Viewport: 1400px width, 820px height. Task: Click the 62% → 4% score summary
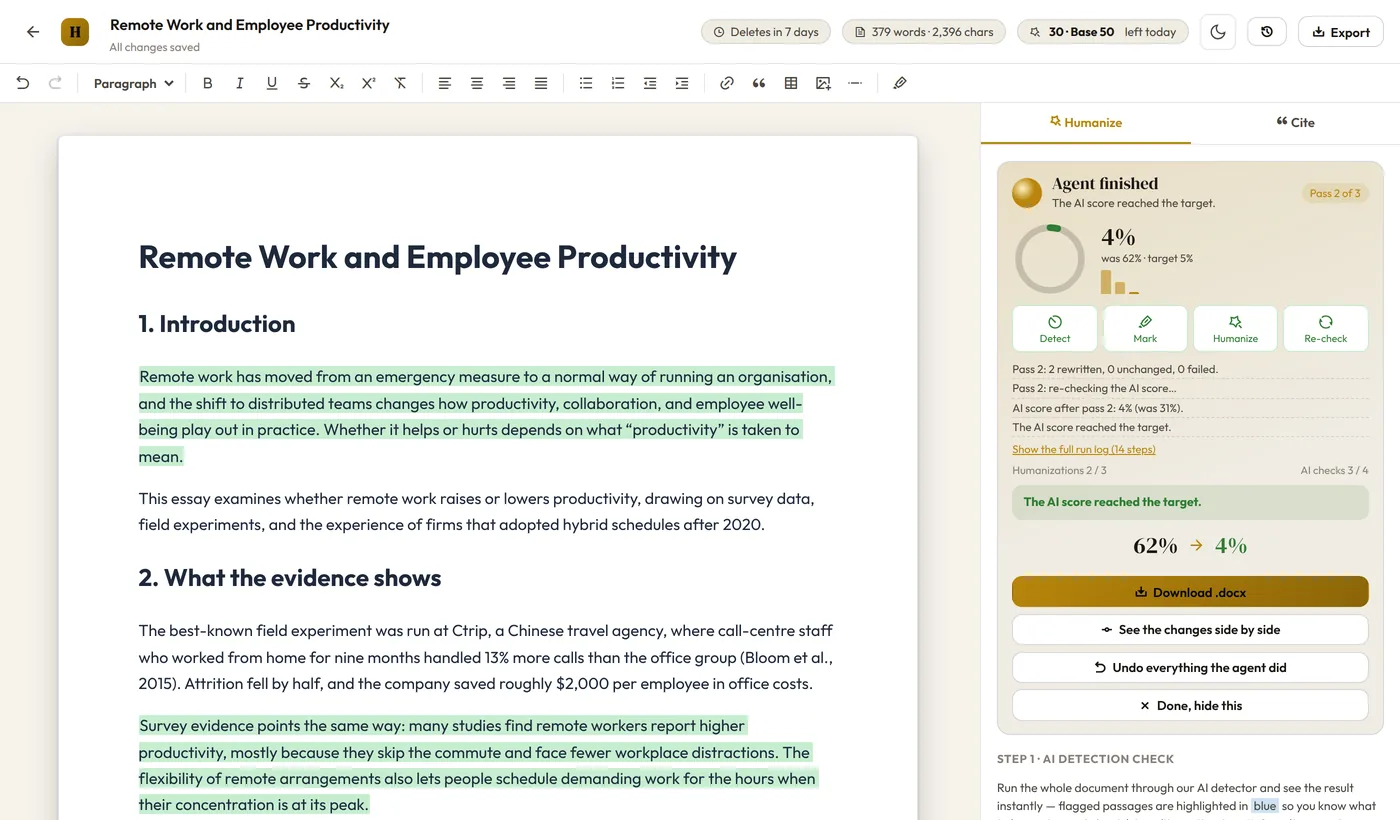tap(1190, 546)
